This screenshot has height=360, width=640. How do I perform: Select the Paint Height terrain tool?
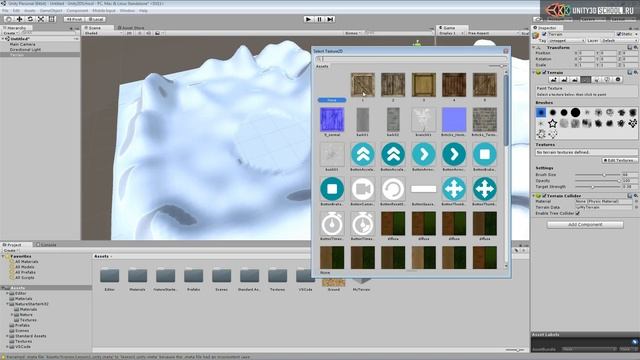point(564,80)
